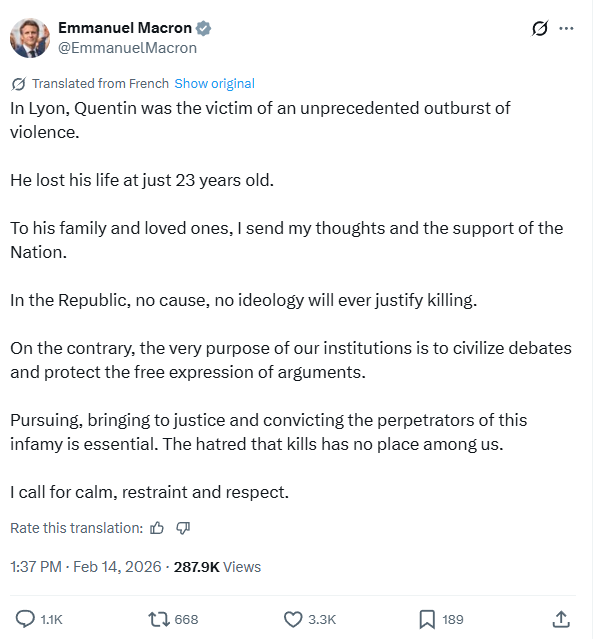The image size is (597, 639).
Task: Click the Grok icon at top right
Action: tap(540, 29)
